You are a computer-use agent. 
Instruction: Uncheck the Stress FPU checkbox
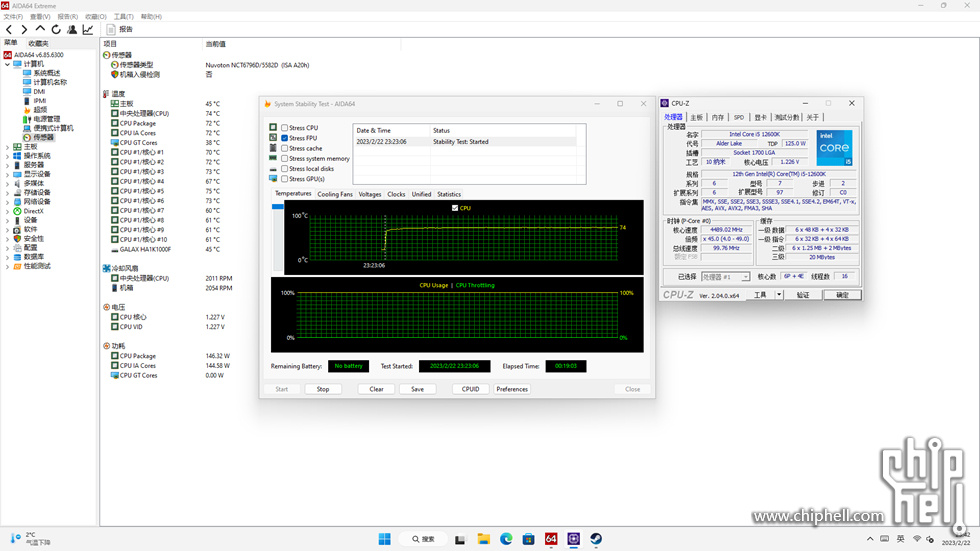pos(284,138)
